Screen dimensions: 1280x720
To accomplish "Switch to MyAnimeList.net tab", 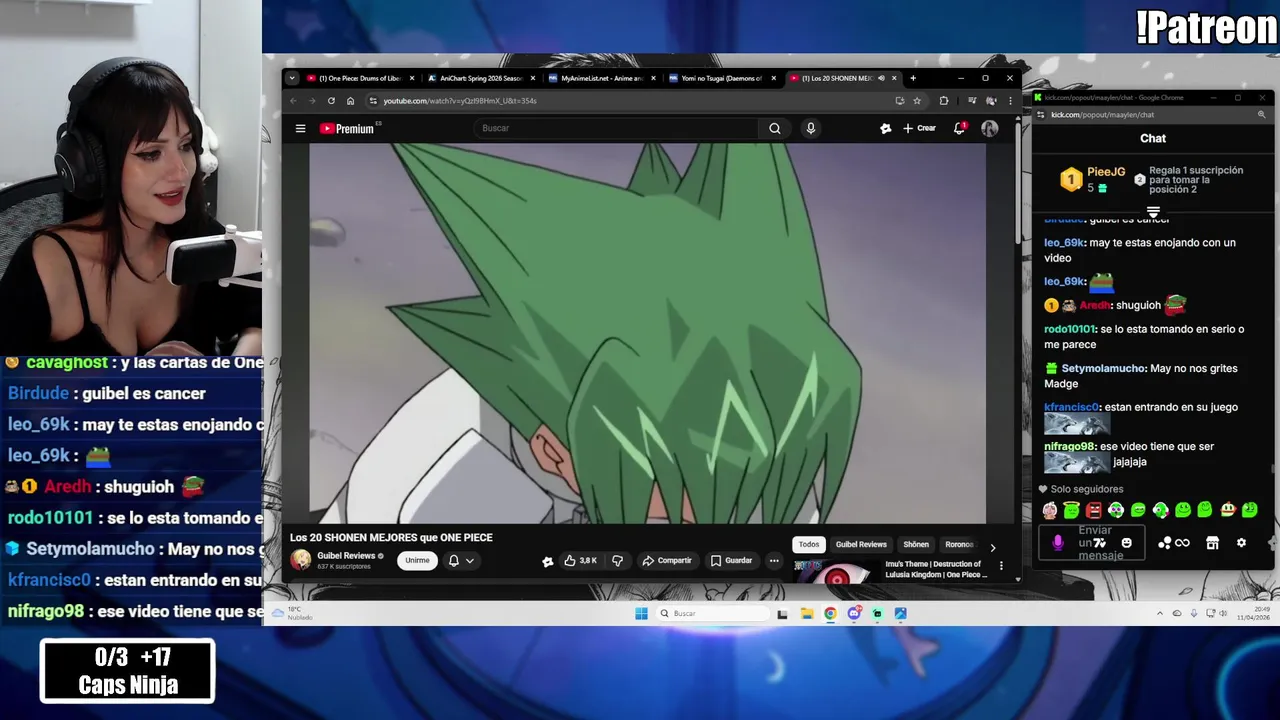I will [x=602, y=78].
